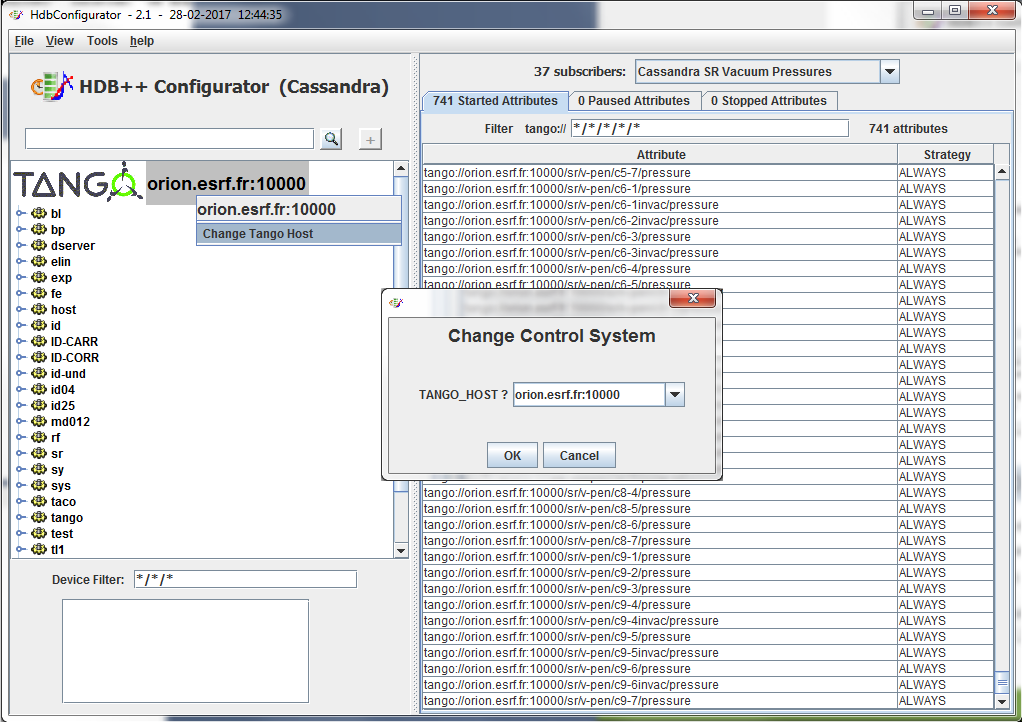Click the Device Filter input field

[245, 579]
